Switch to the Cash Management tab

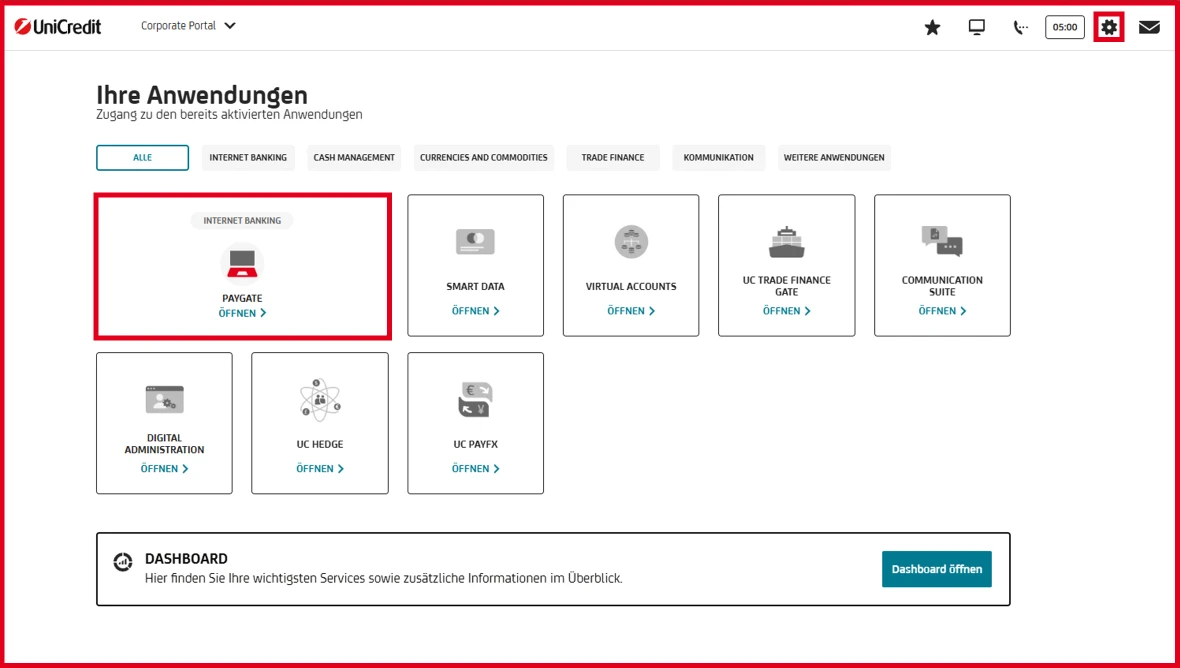[x=353, y=157]
